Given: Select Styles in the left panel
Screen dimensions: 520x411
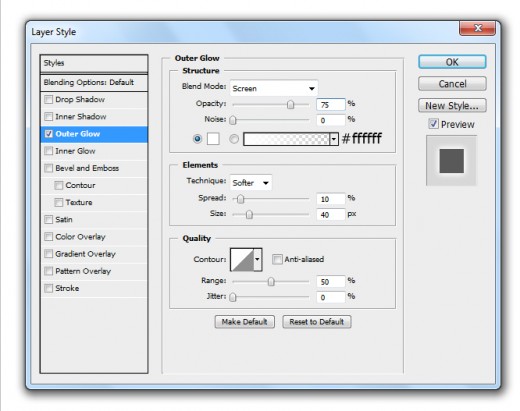Looking at the screenshot, I should pyautogui.click(x=94, y=63).
